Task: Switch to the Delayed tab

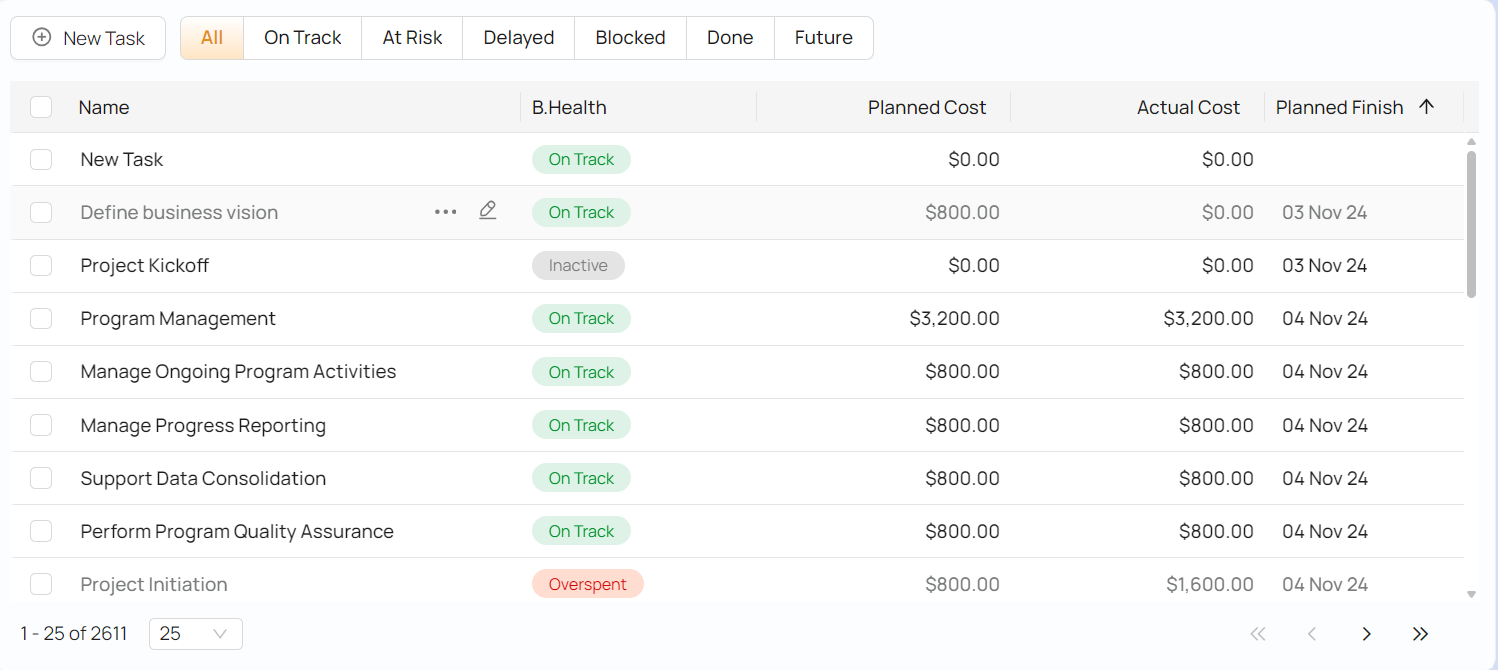Action: click(518, 38)
